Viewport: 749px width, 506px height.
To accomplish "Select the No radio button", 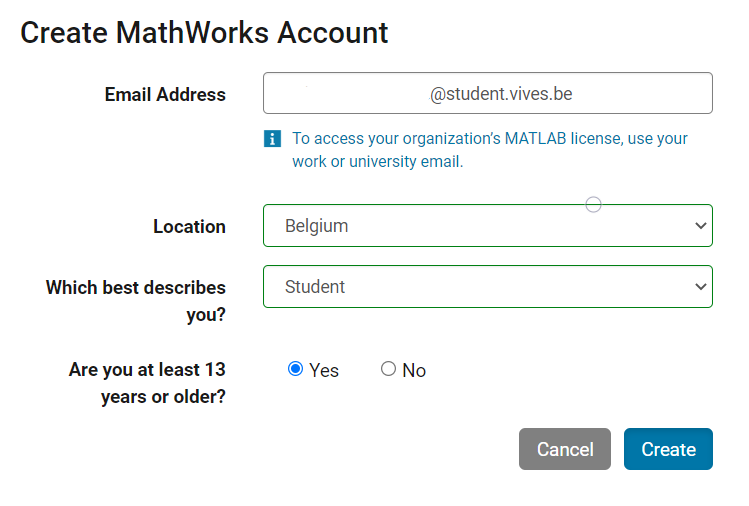I will [x=388, y=369].
